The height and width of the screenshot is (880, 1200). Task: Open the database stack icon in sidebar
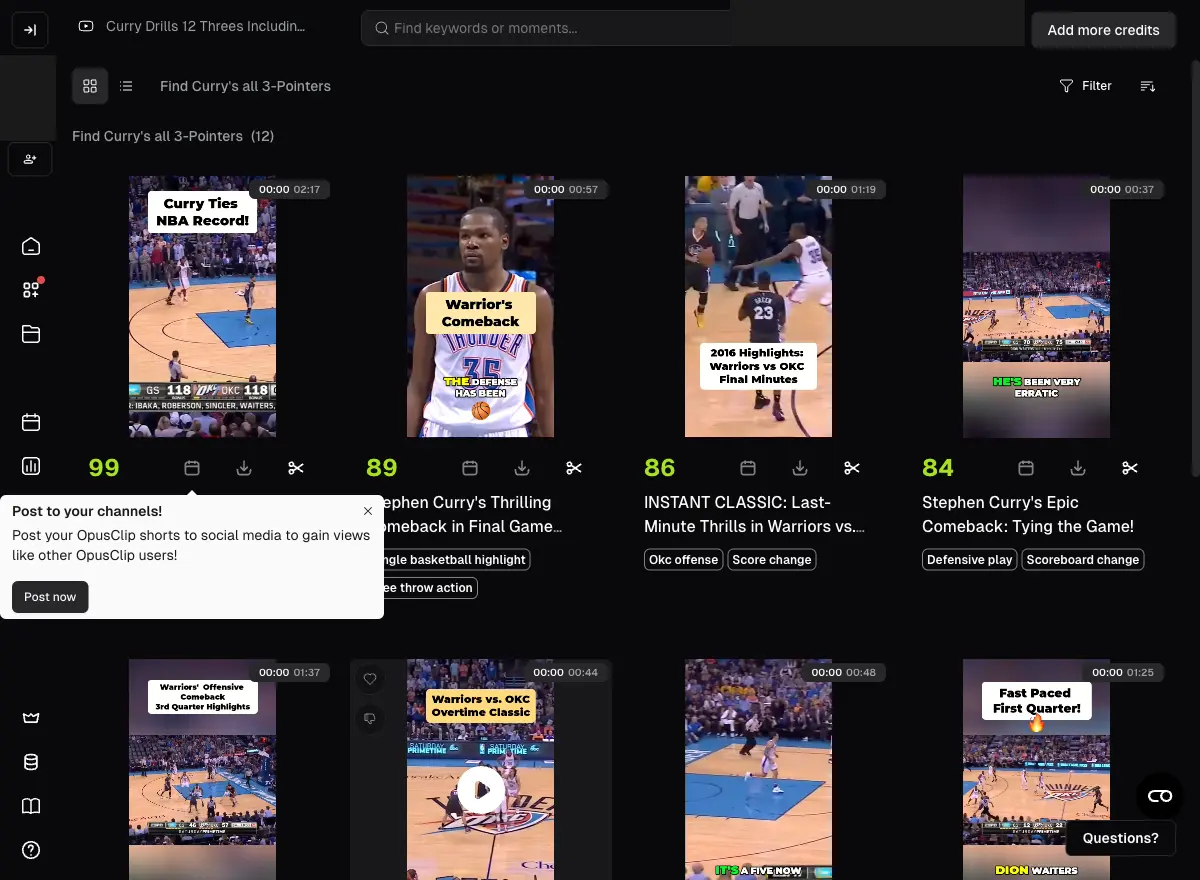[x=31, y=762]
